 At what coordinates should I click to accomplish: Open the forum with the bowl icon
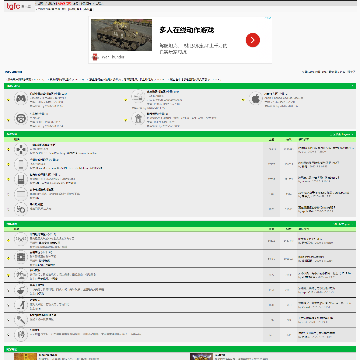click(21, 290)
